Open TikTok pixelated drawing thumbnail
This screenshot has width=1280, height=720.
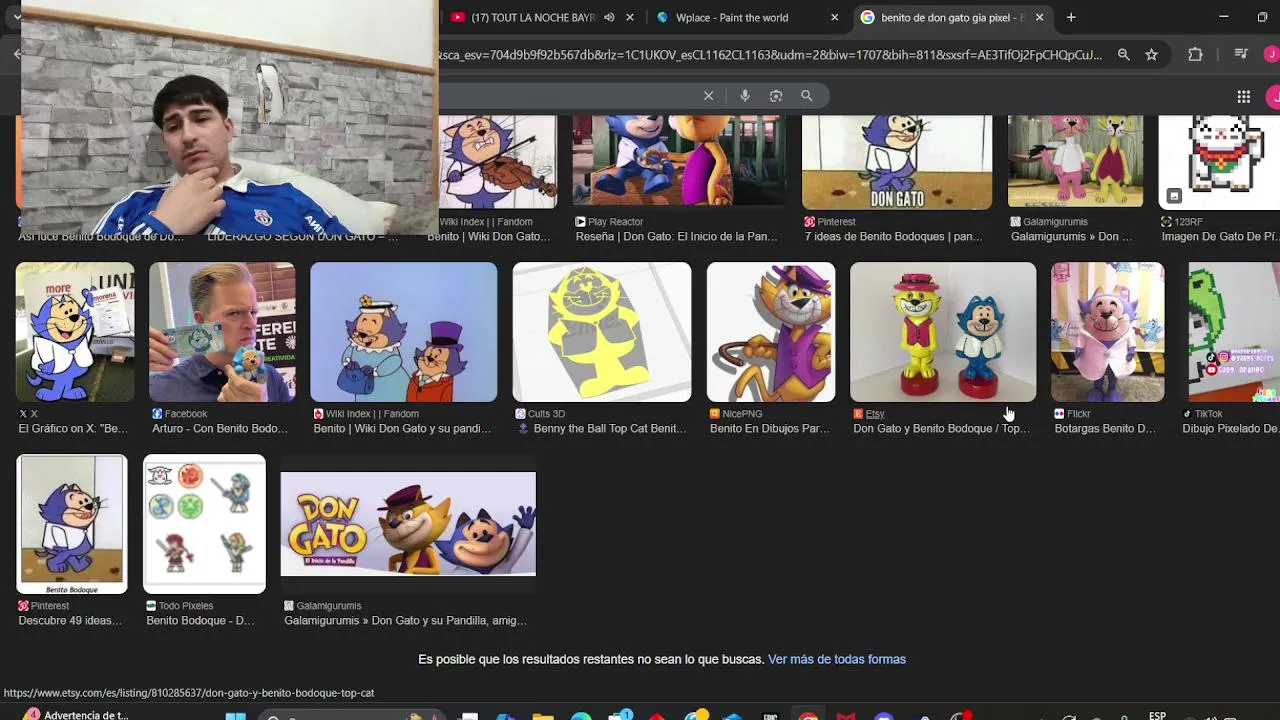1234,332
